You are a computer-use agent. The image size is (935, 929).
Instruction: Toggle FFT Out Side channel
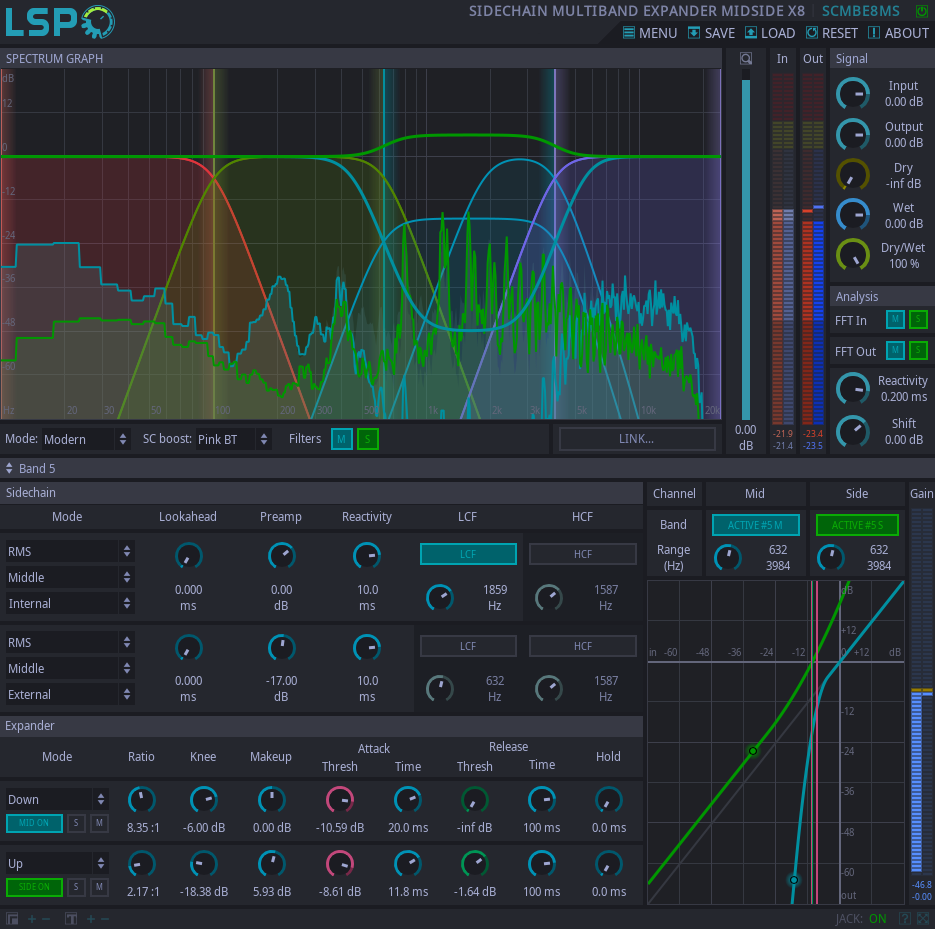[x=918, y=351]
